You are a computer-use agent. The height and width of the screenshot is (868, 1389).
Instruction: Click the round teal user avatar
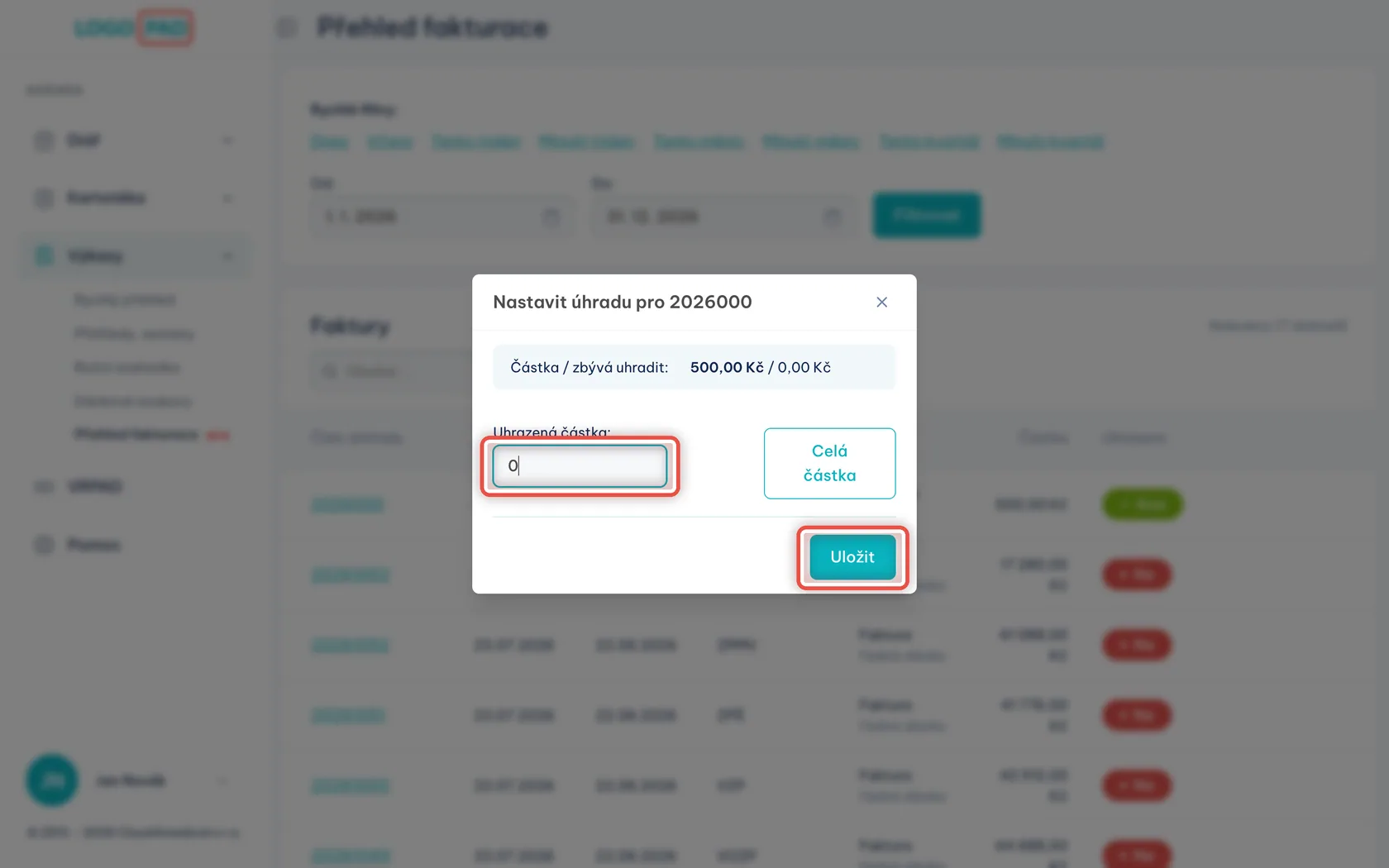click(52, 780)
